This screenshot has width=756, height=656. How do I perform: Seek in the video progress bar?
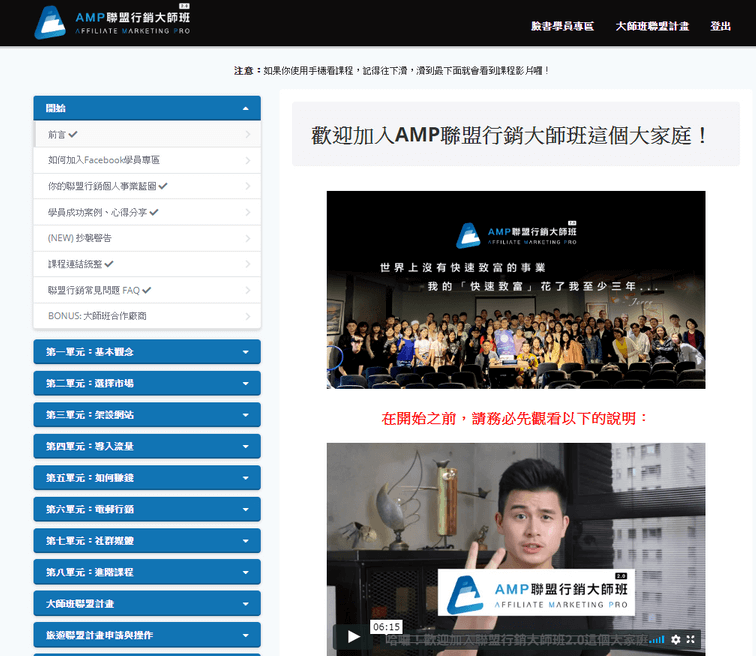(516, 640)
